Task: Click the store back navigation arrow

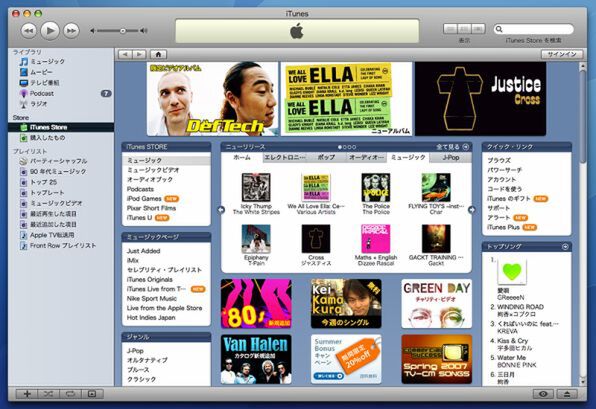Action: (125, 54)
